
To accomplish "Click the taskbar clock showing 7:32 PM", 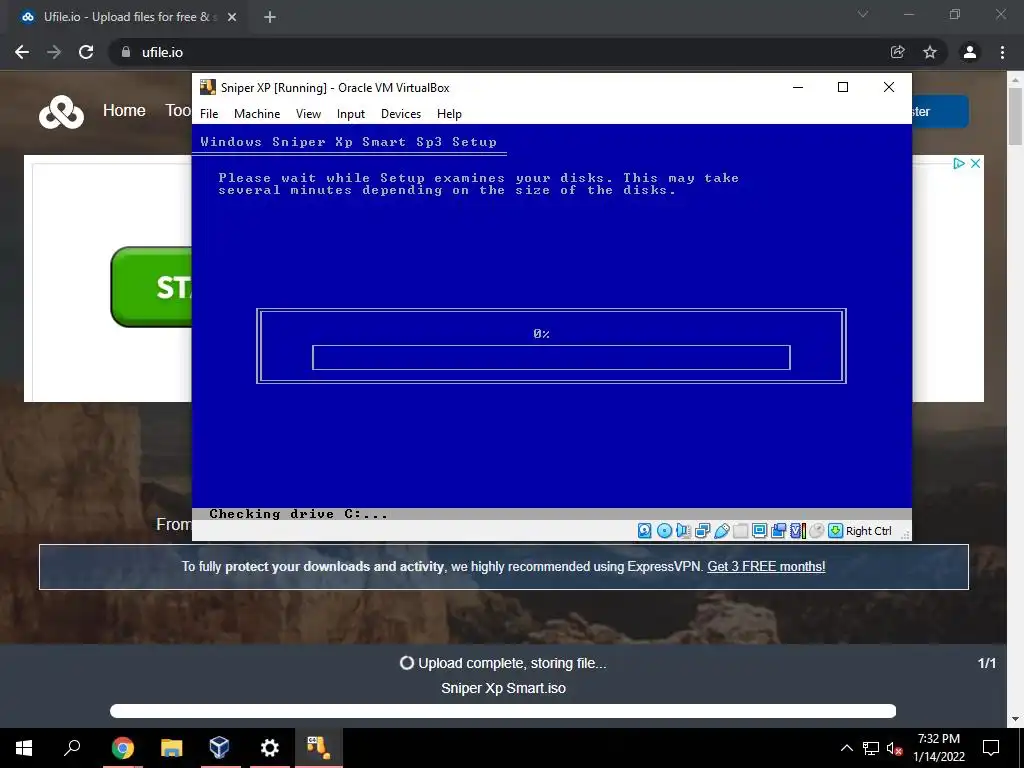I will [x=938, y=748].
